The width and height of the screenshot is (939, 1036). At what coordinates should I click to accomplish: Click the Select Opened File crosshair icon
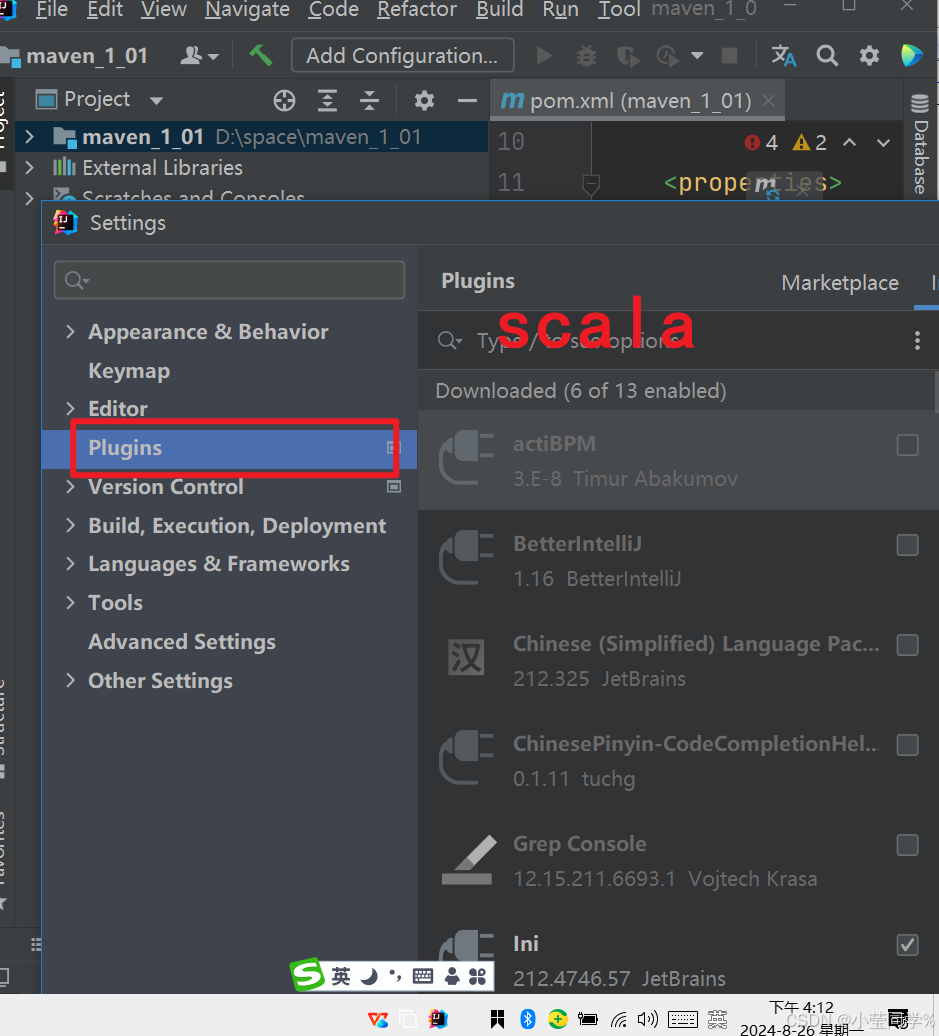[x=284, y=99]
